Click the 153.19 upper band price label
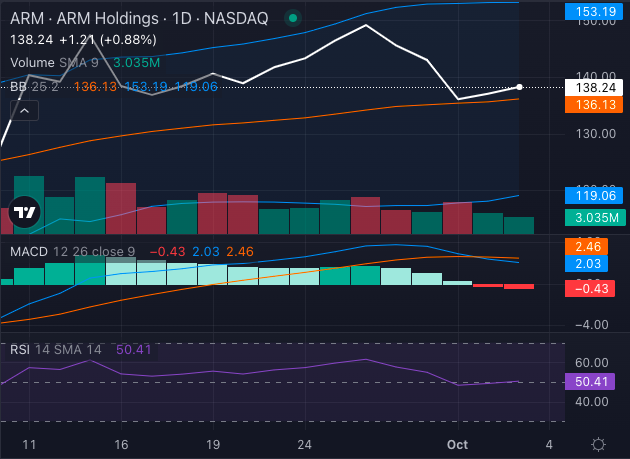This screenshot has width=630, height=459. (x=594, y=11)
